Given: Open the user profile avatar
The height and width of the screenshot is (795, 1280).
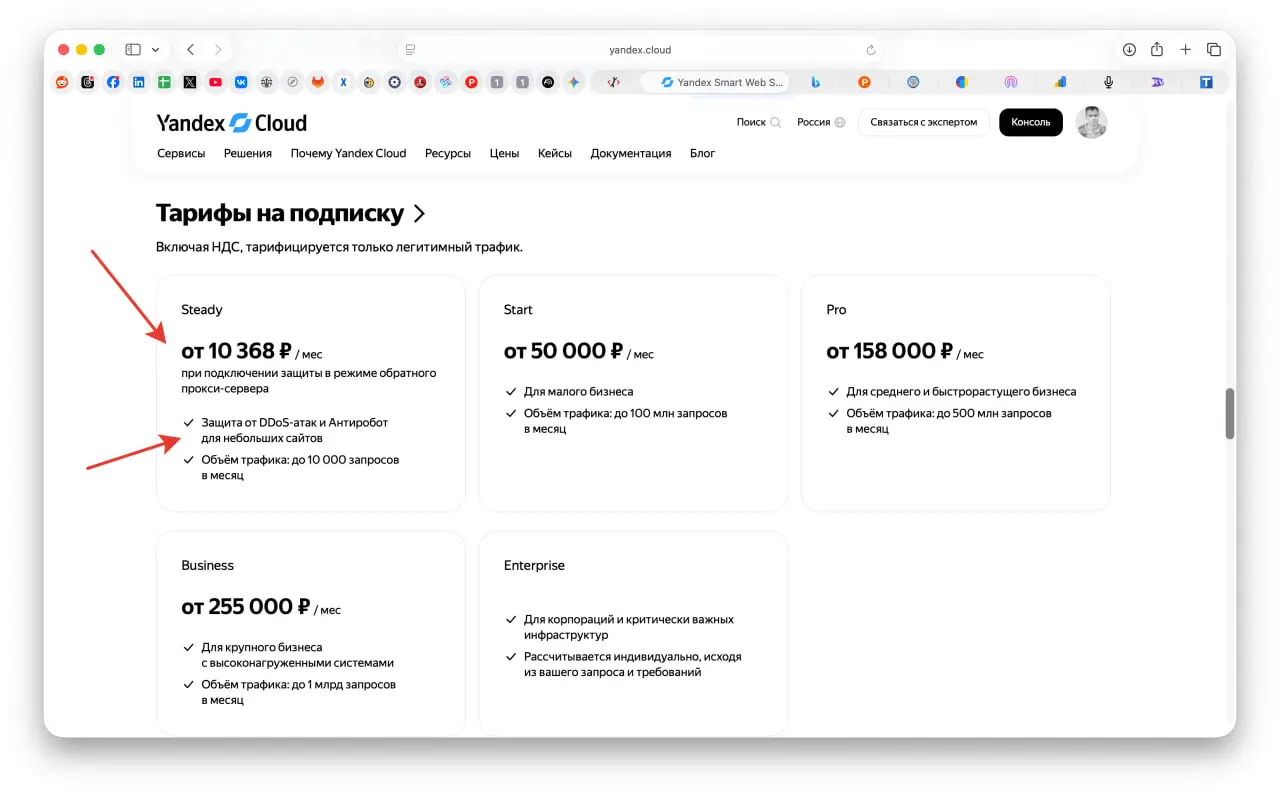Looking at the screenshot, I should pyautogui.click(x=1091, y=122).
